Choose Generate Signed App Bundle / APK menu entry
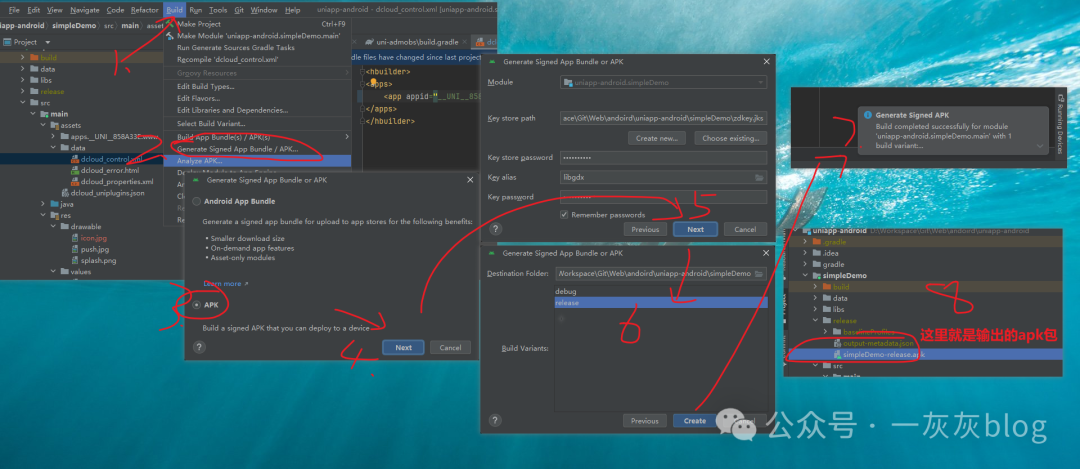Viewport: 1080px width, 469px height. (x=237, y=149)
